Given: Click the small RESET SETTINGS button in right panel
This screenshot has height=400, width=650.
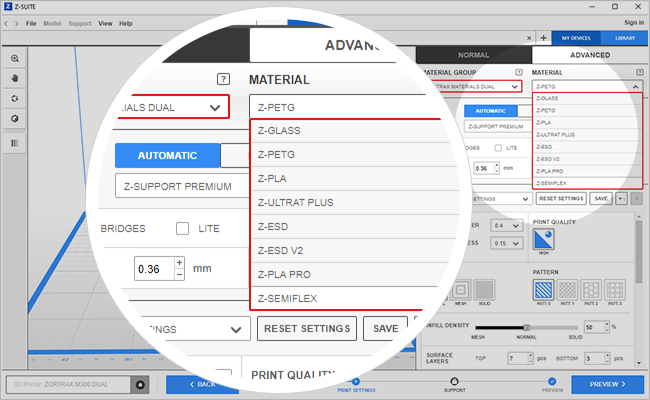Looking at the screenshot, I should tap(561, 199).
